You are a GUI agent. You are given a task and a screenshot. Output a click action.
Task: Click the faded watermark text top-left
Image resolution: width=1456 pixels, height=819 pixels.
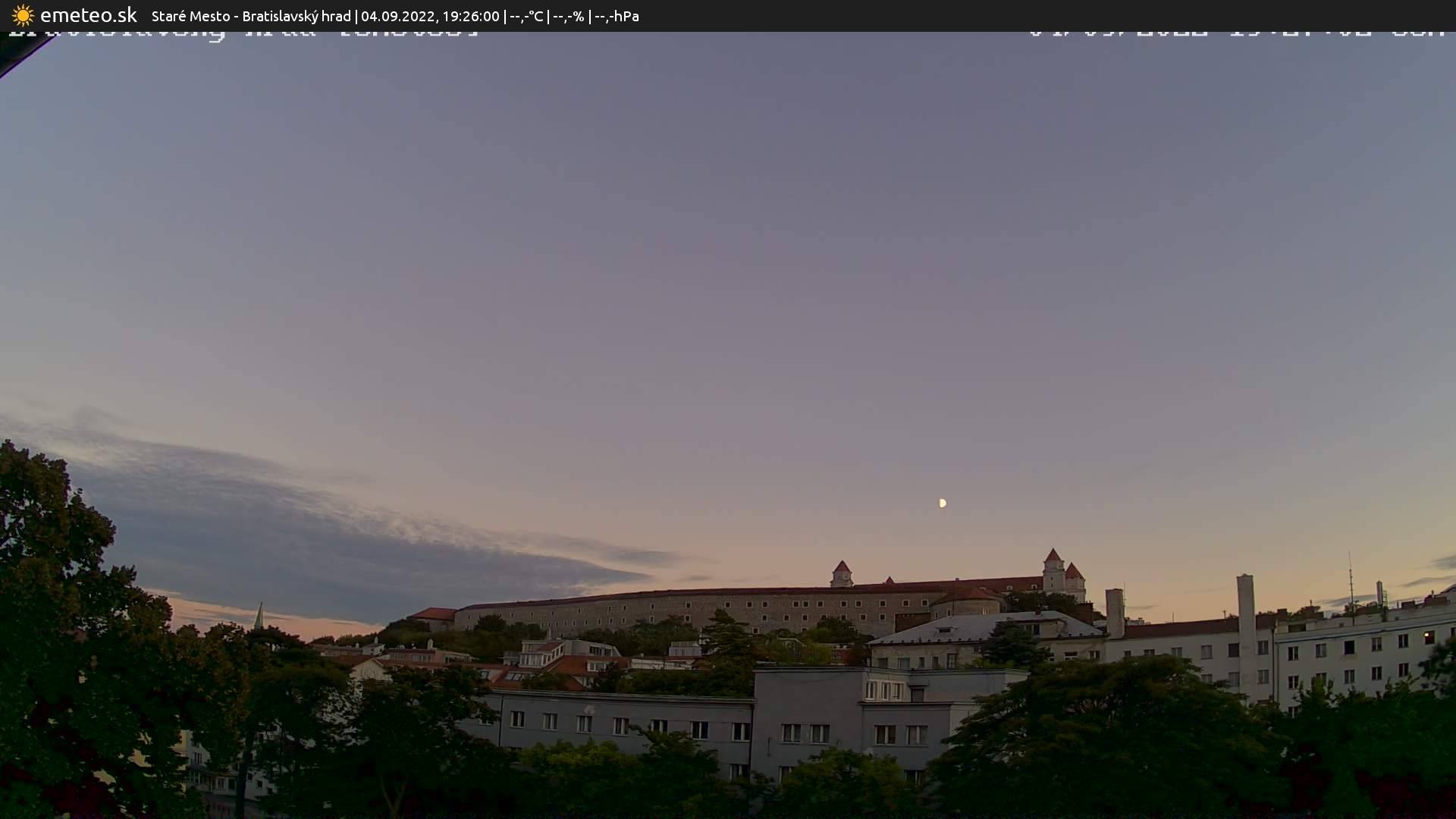pos(243,32)
